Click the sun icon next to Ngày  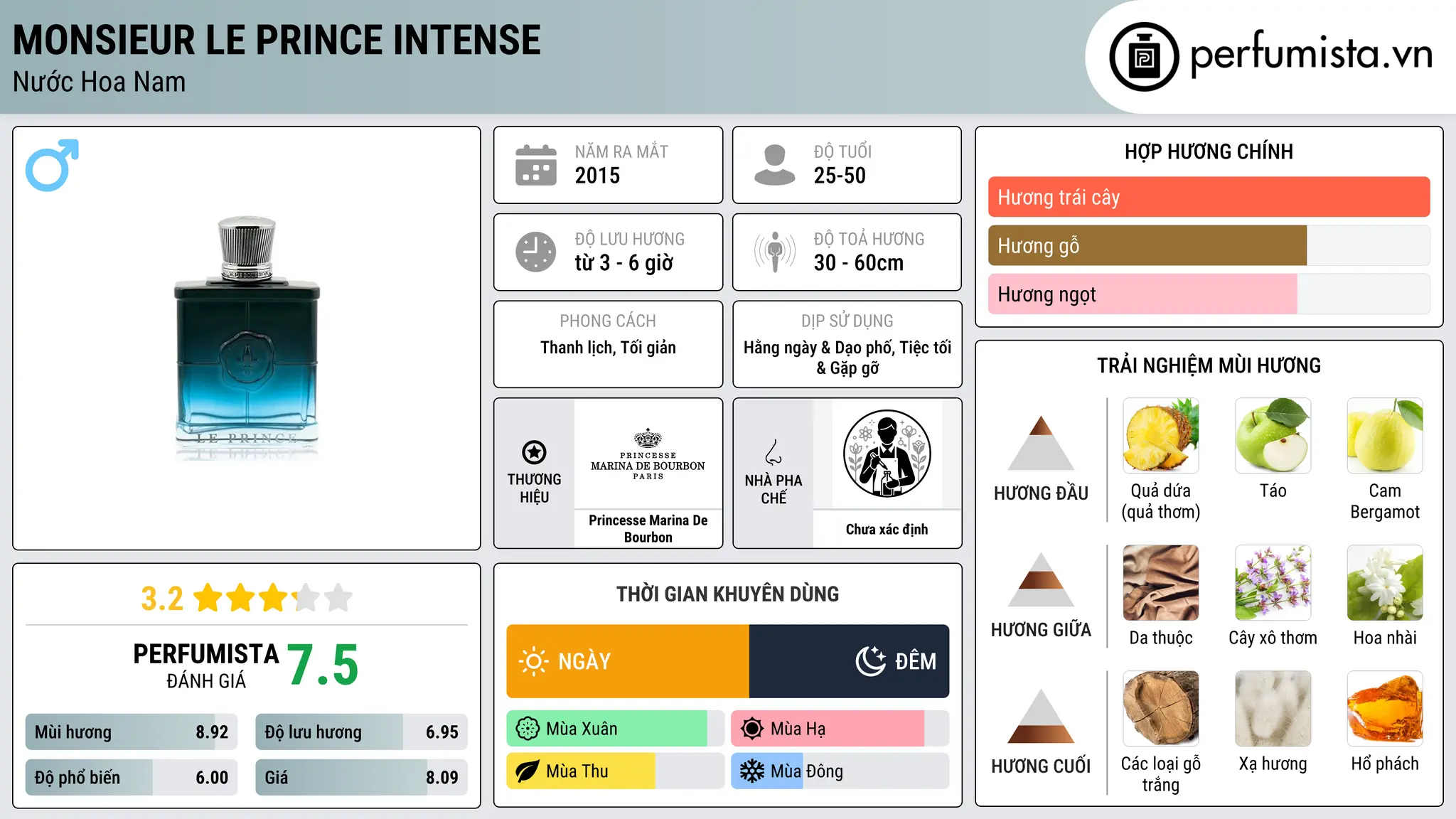(533, 661)
